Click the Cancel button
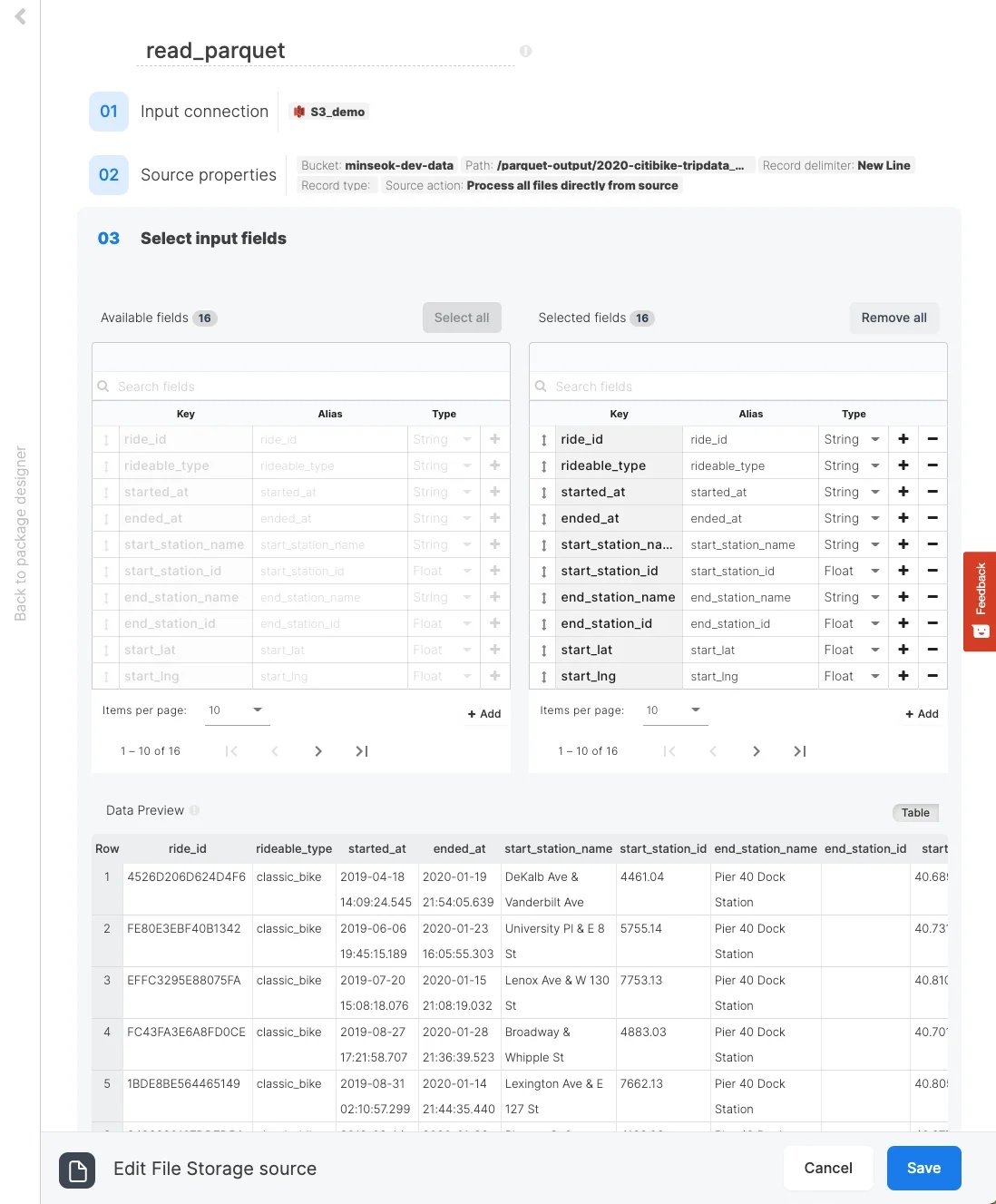The image size is (996, 1204). tap(828, 1169)
